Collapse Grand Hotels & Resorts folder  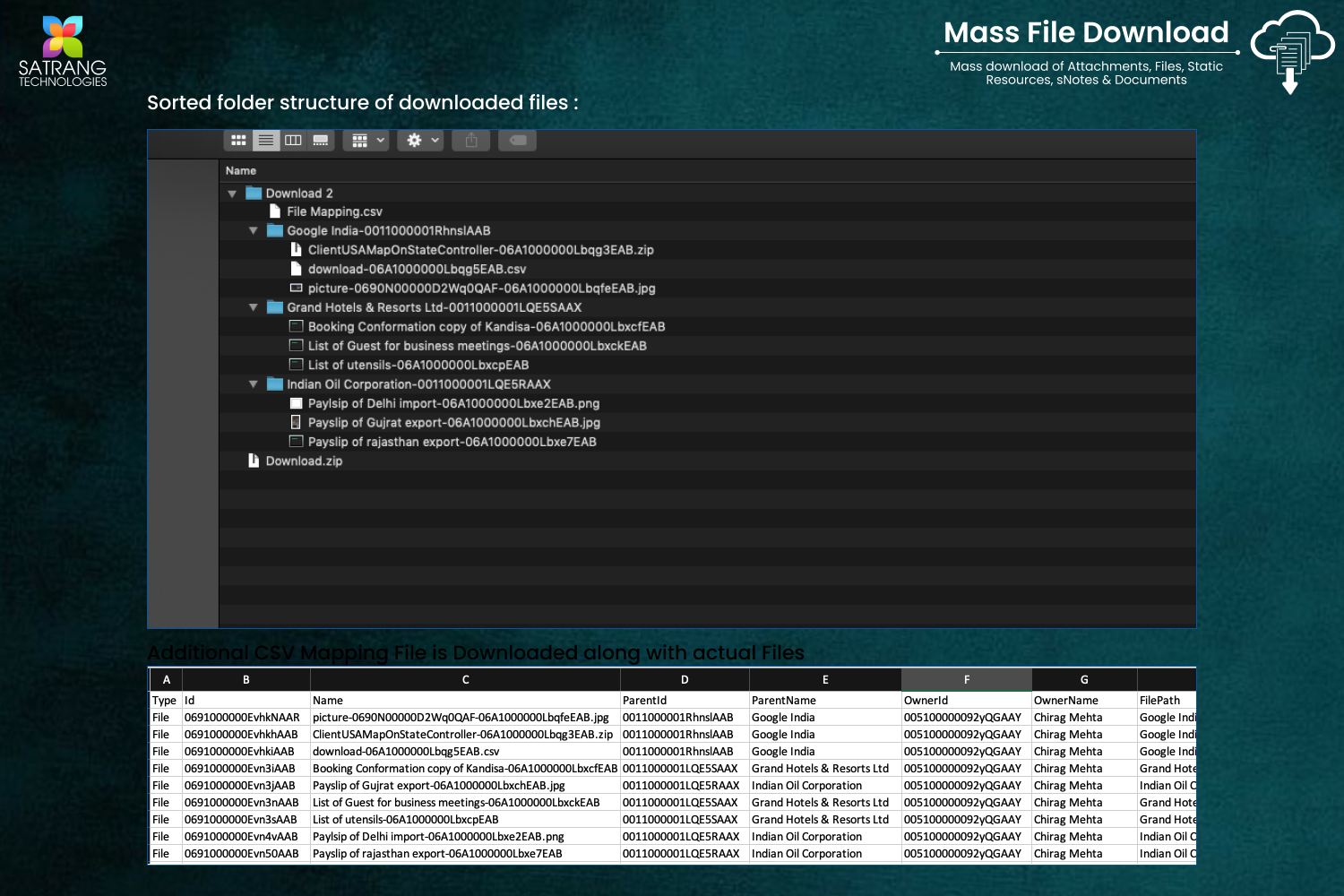(x=254, y=308)
